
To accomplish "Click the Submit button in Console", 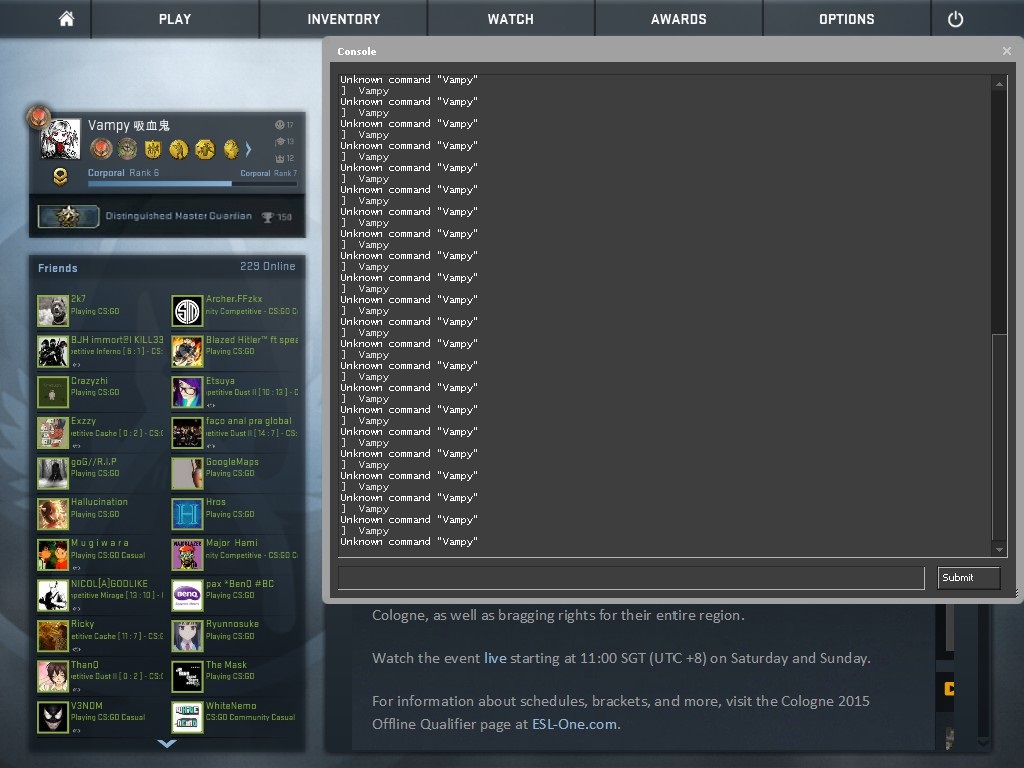I will [968, 578].
